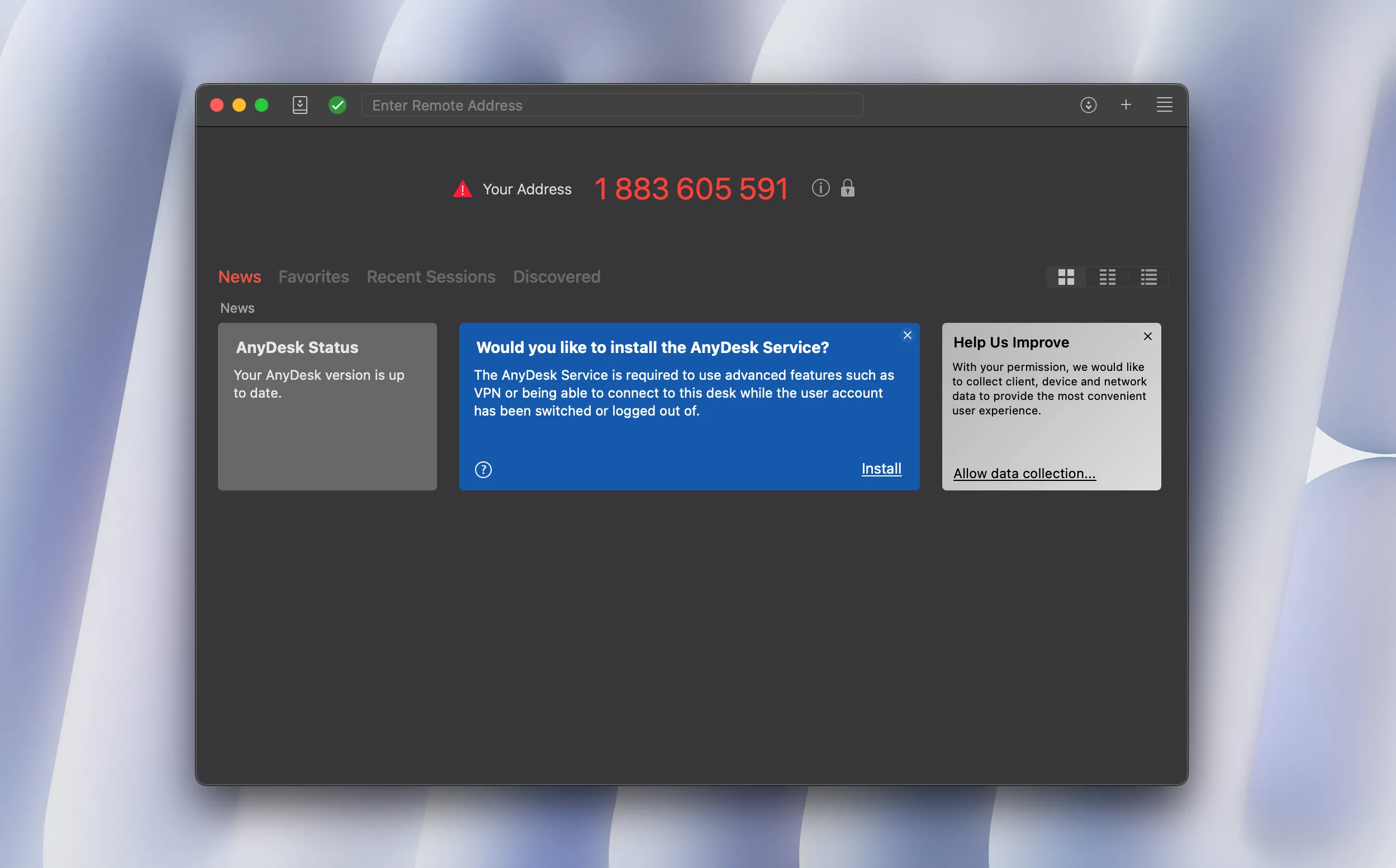Viewport: 1396px width, 868px height.
Task: Open the hamburger main menu
Action: click(x=1164, y=104)
